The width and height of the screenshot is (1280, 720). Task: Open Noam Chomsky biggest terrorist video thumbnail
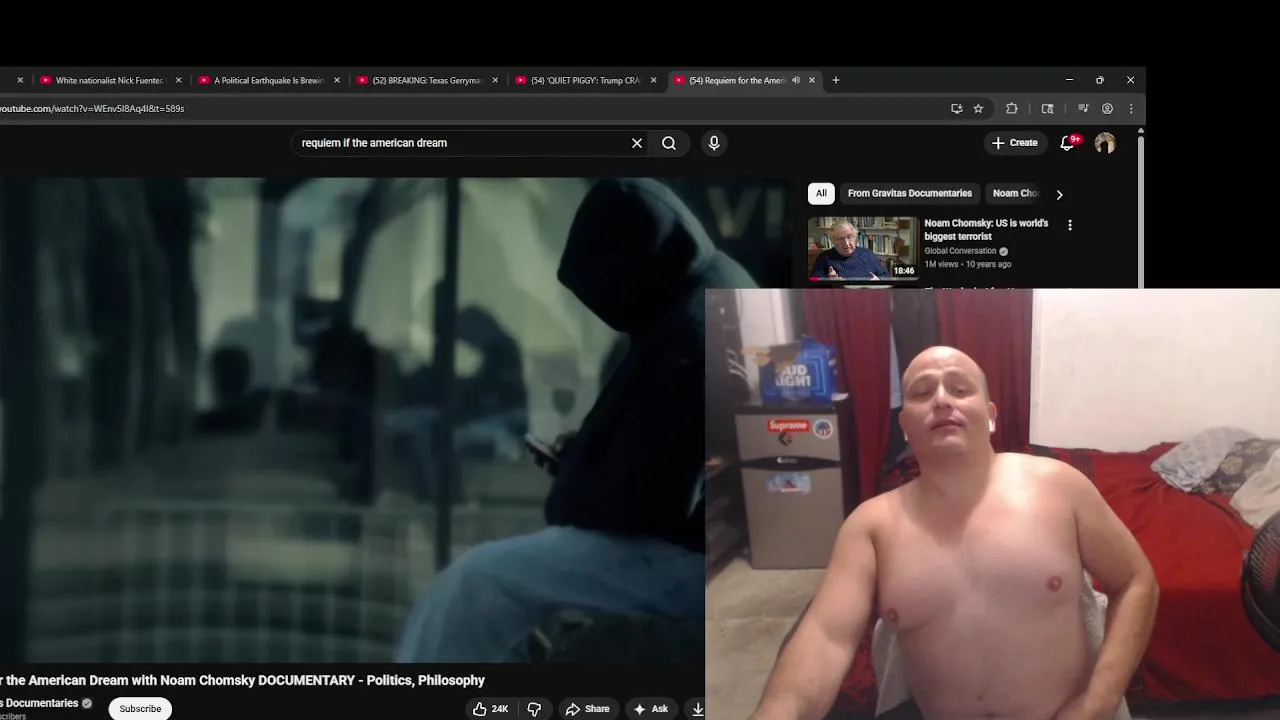pos(863,248)
